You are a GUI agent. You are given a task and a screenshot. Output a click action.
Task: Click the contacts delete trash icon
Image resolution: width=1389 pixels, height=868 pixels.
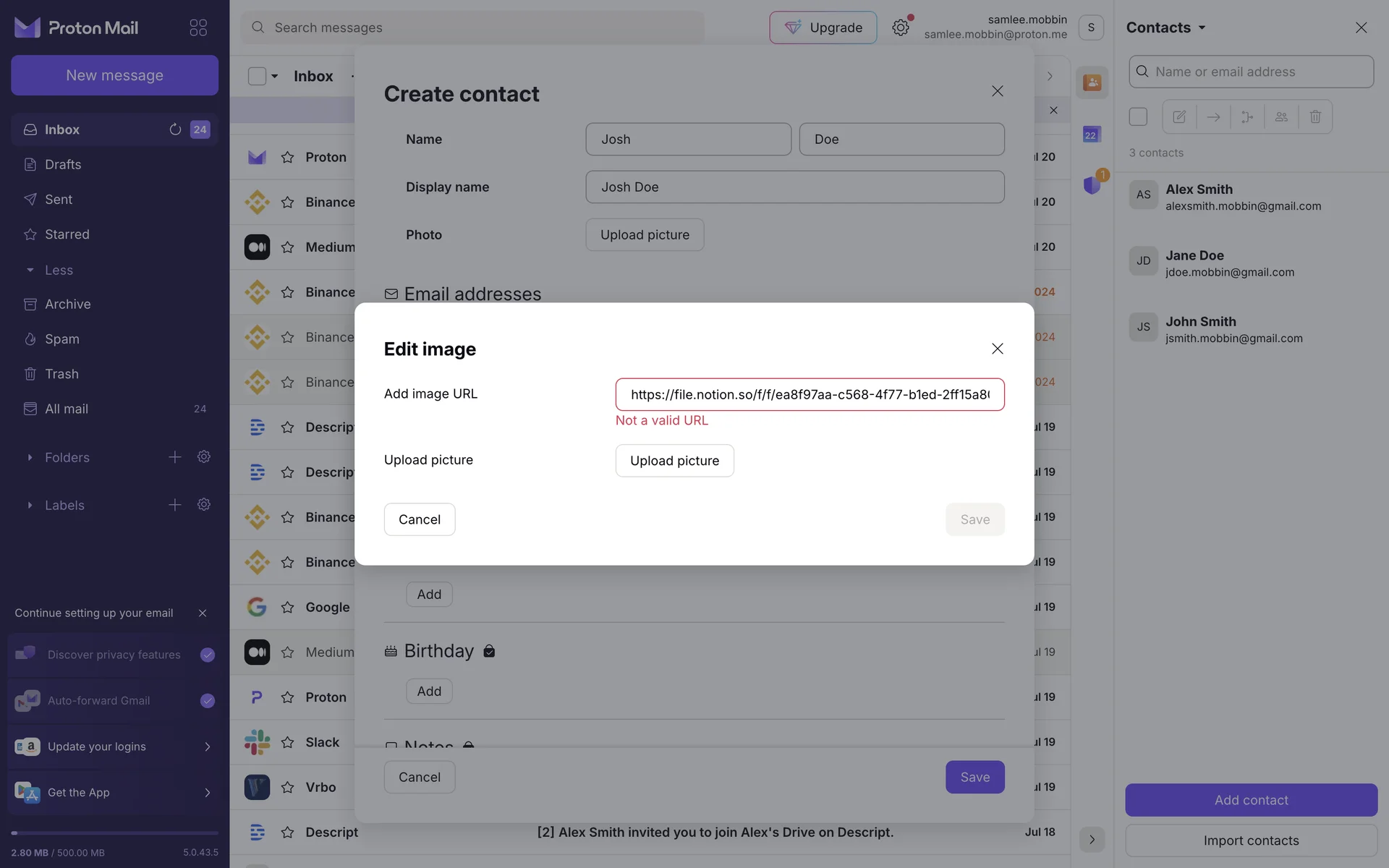(x=1315, y=116)
